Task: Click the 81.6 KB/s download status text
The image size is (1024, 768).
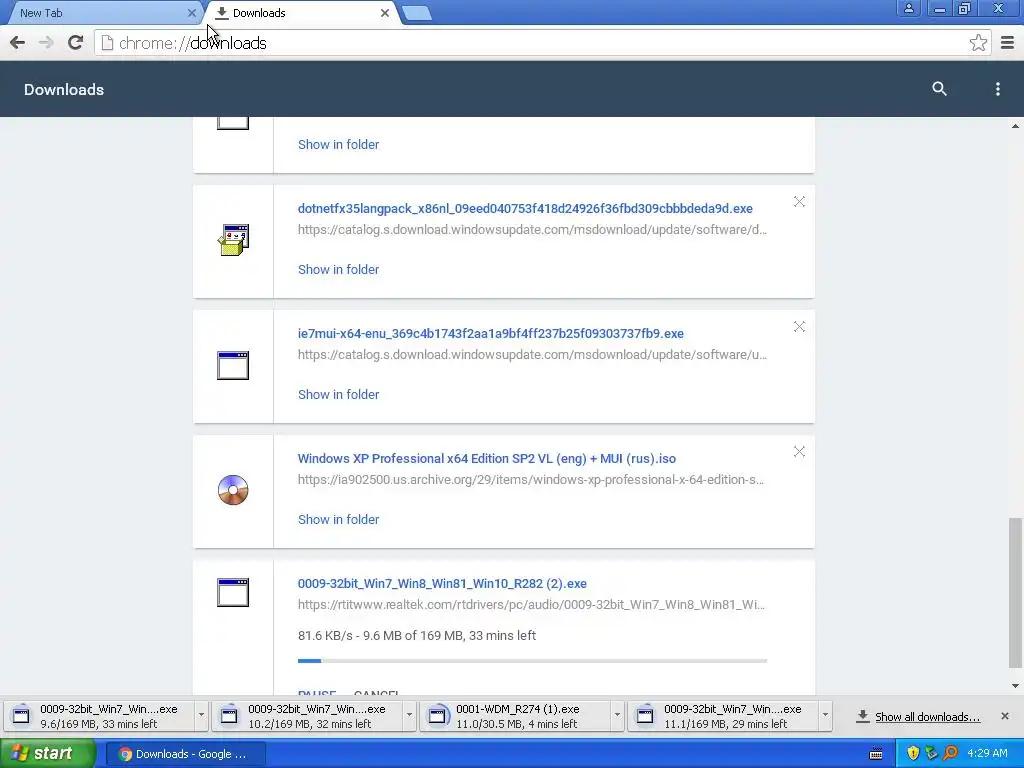Action: (x=417, y=635)
